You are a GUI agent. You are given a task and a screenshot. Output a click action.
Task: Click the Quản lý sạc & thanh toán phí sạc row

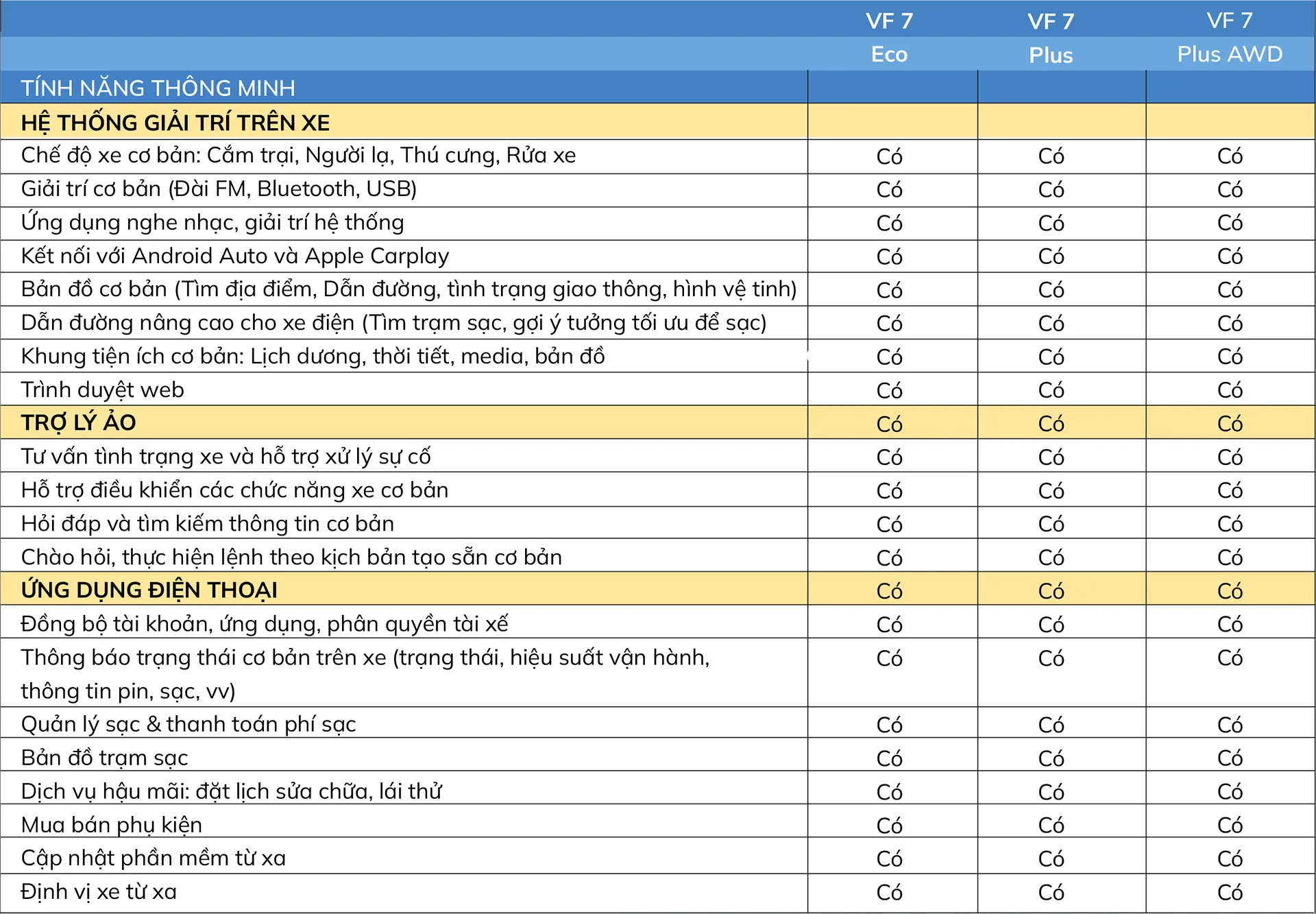(x=188, y=724)
